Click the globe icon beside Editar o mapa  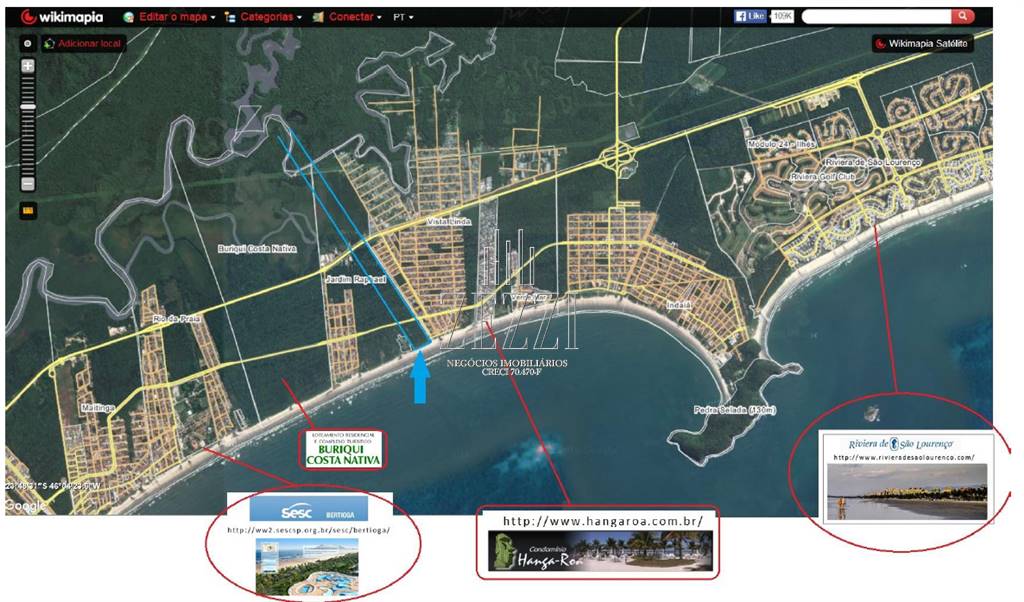pos(128,17)
